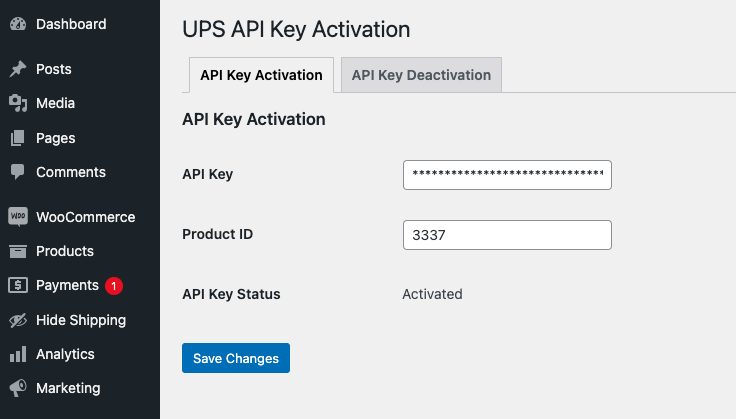The width and height of the screenshot is (736, 419).
Task: Click the Posts pushpin icon
Action: click(18, 69)
